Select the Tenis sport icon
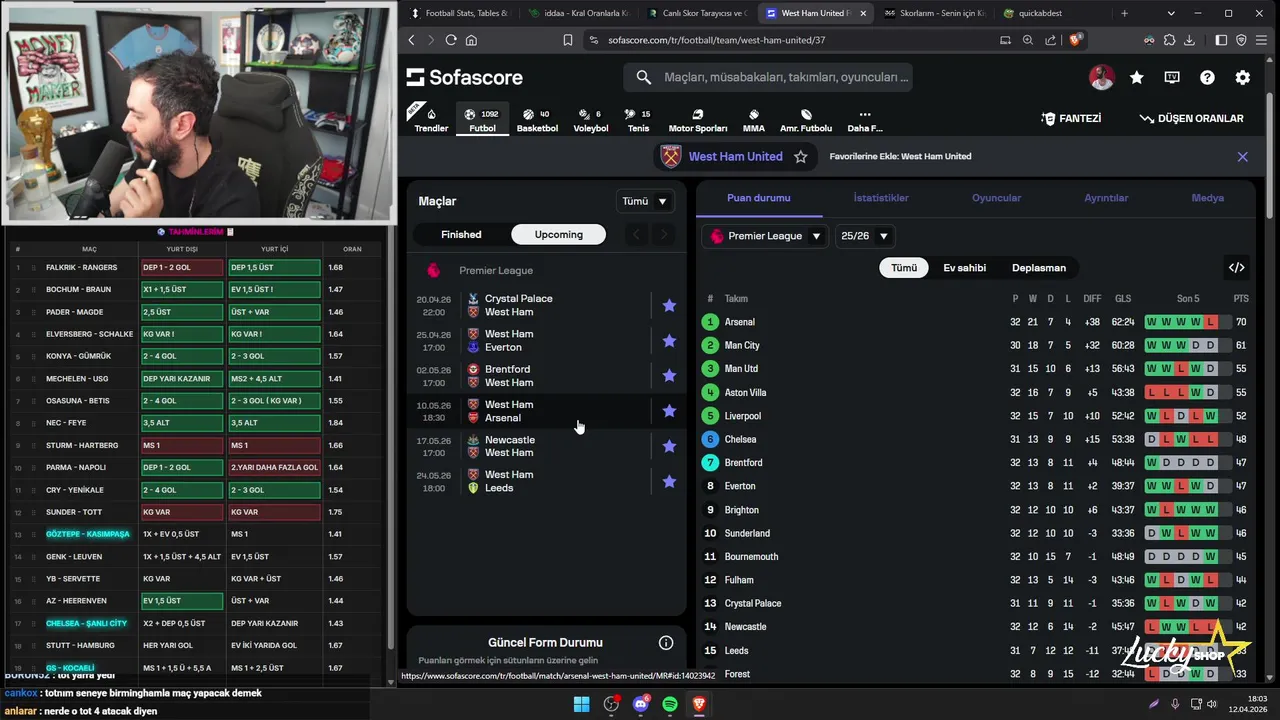The image size is (1280, 720). [638, 119]
